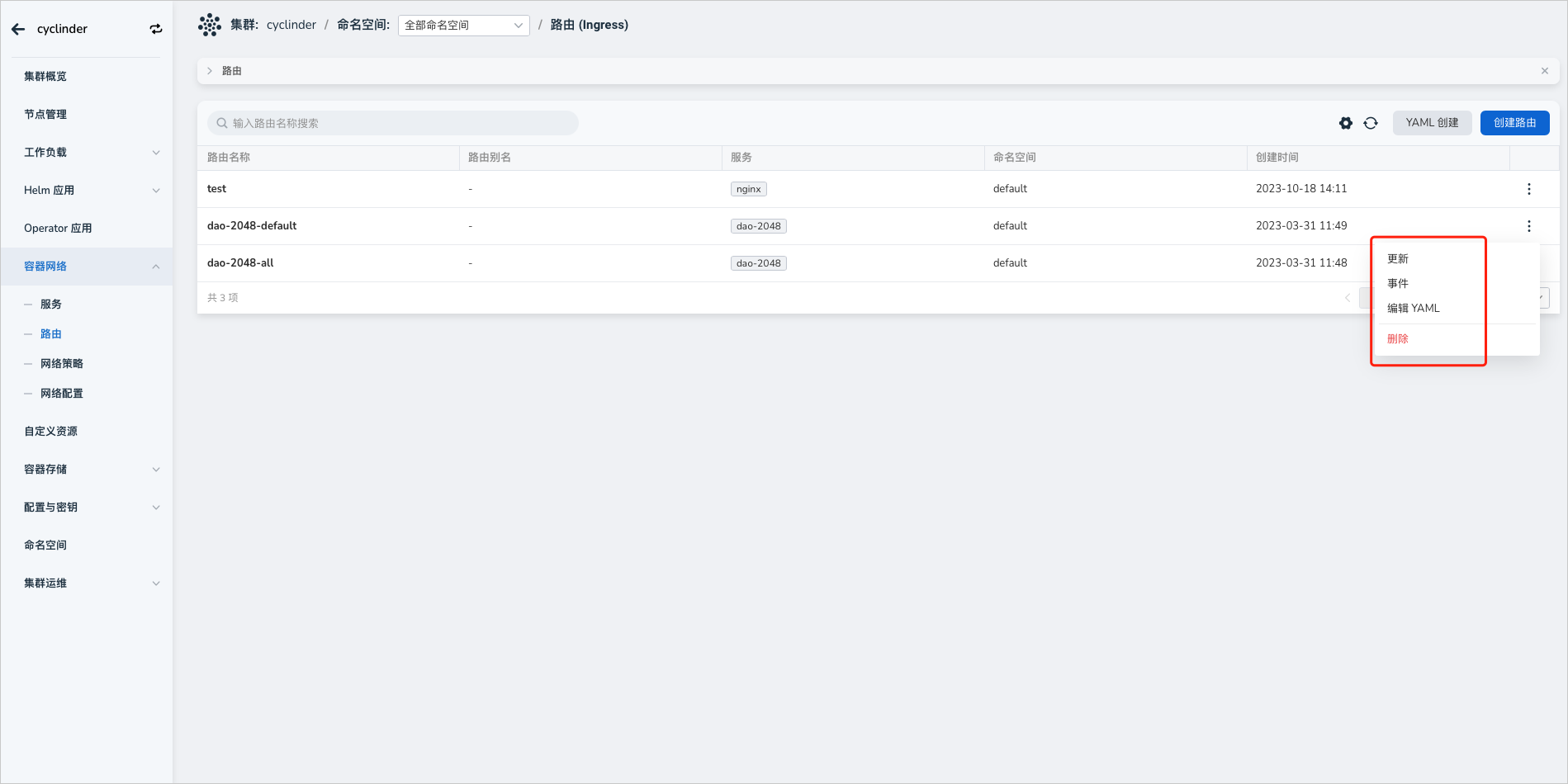Expand the 配置与密钥 sidebar group
This screenshot has width=1568, height=784.
[156, 508]
